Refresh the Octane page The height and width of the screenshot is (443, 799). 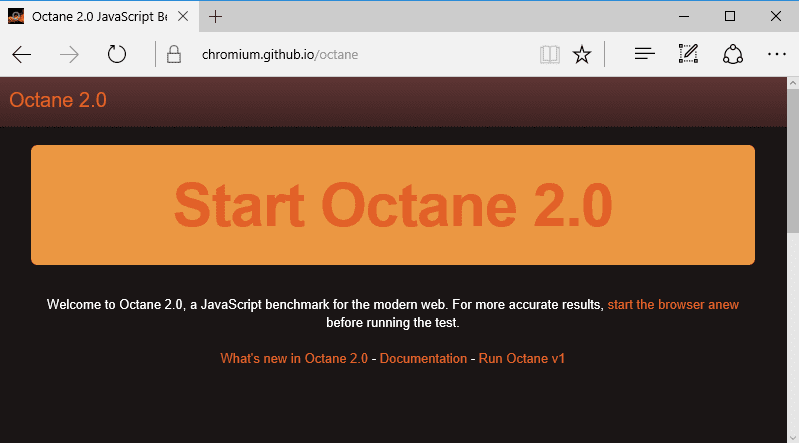[117, 54]
